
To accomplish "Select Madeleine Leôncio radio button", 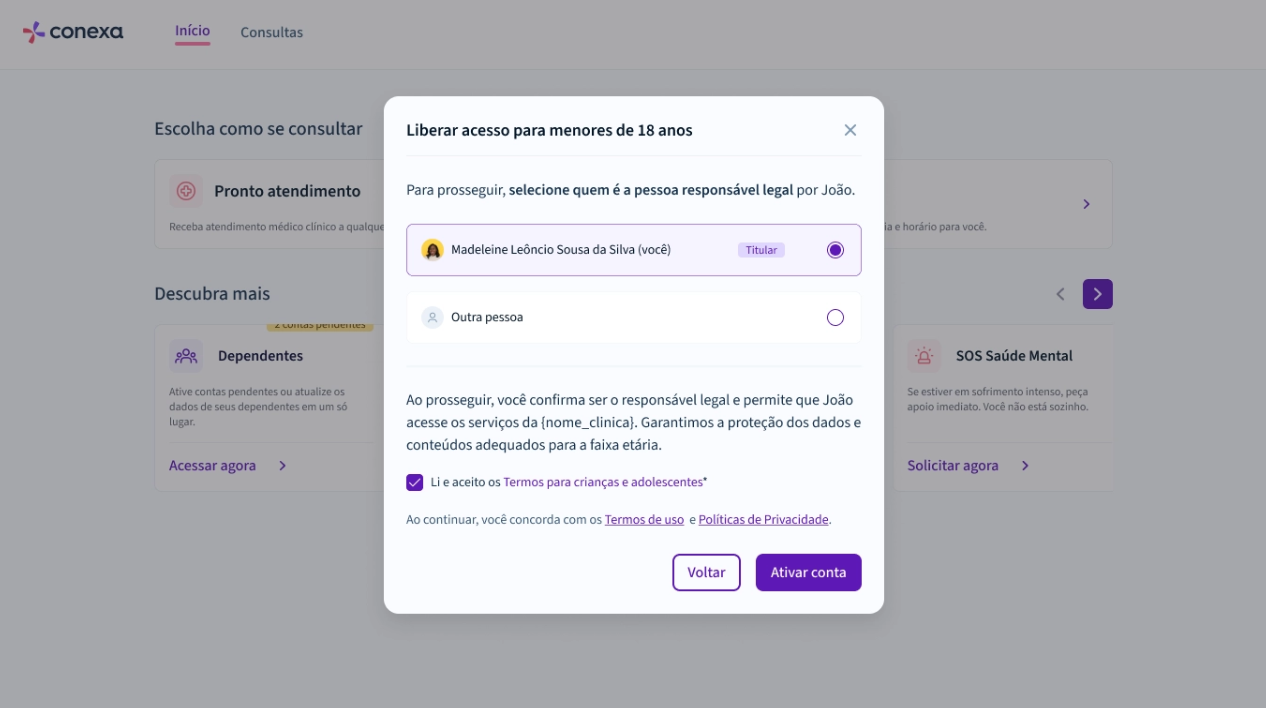I will (x=835, y=250).
